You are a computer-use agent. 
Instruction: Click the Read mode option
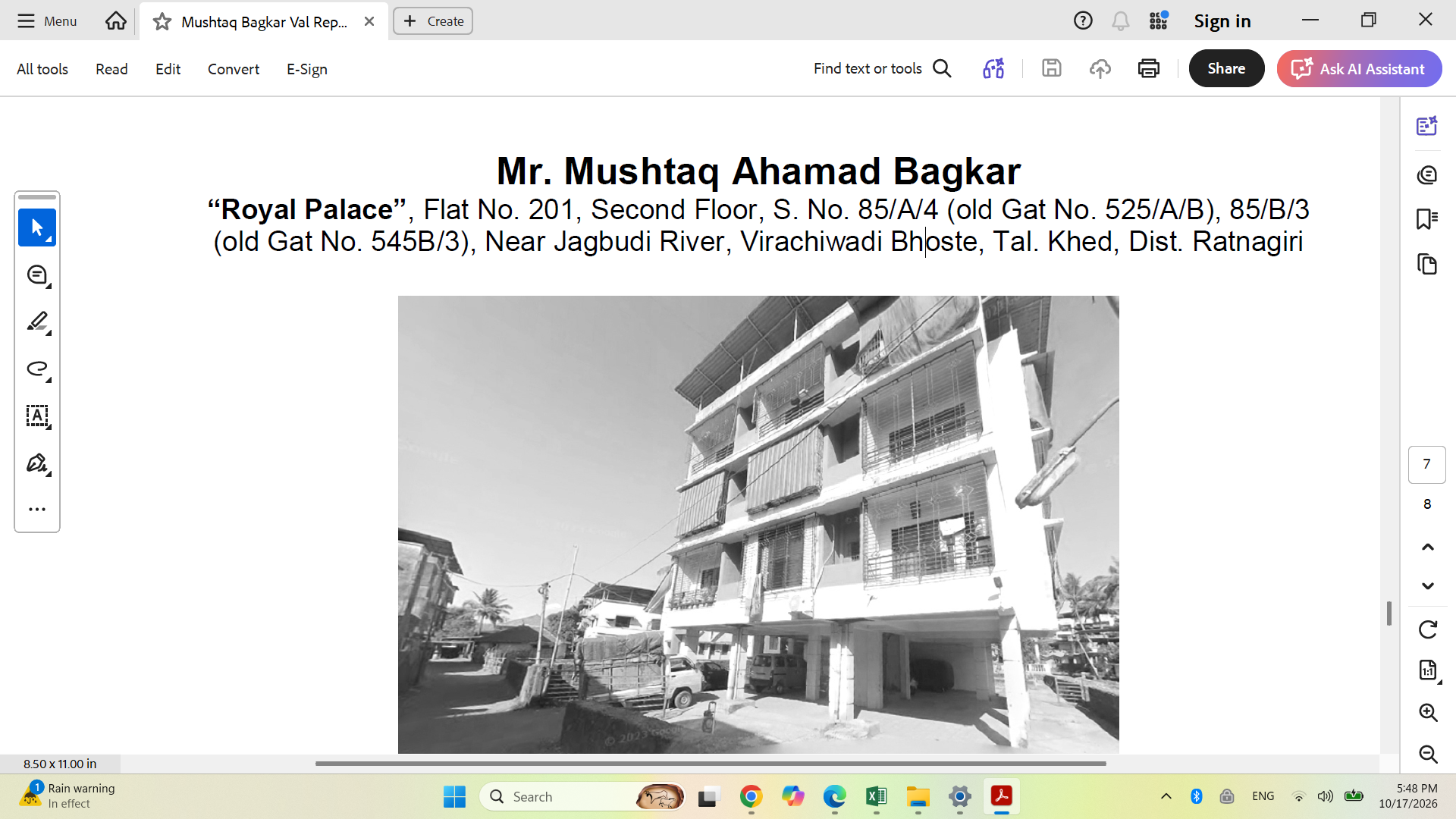tap(111, 69)
